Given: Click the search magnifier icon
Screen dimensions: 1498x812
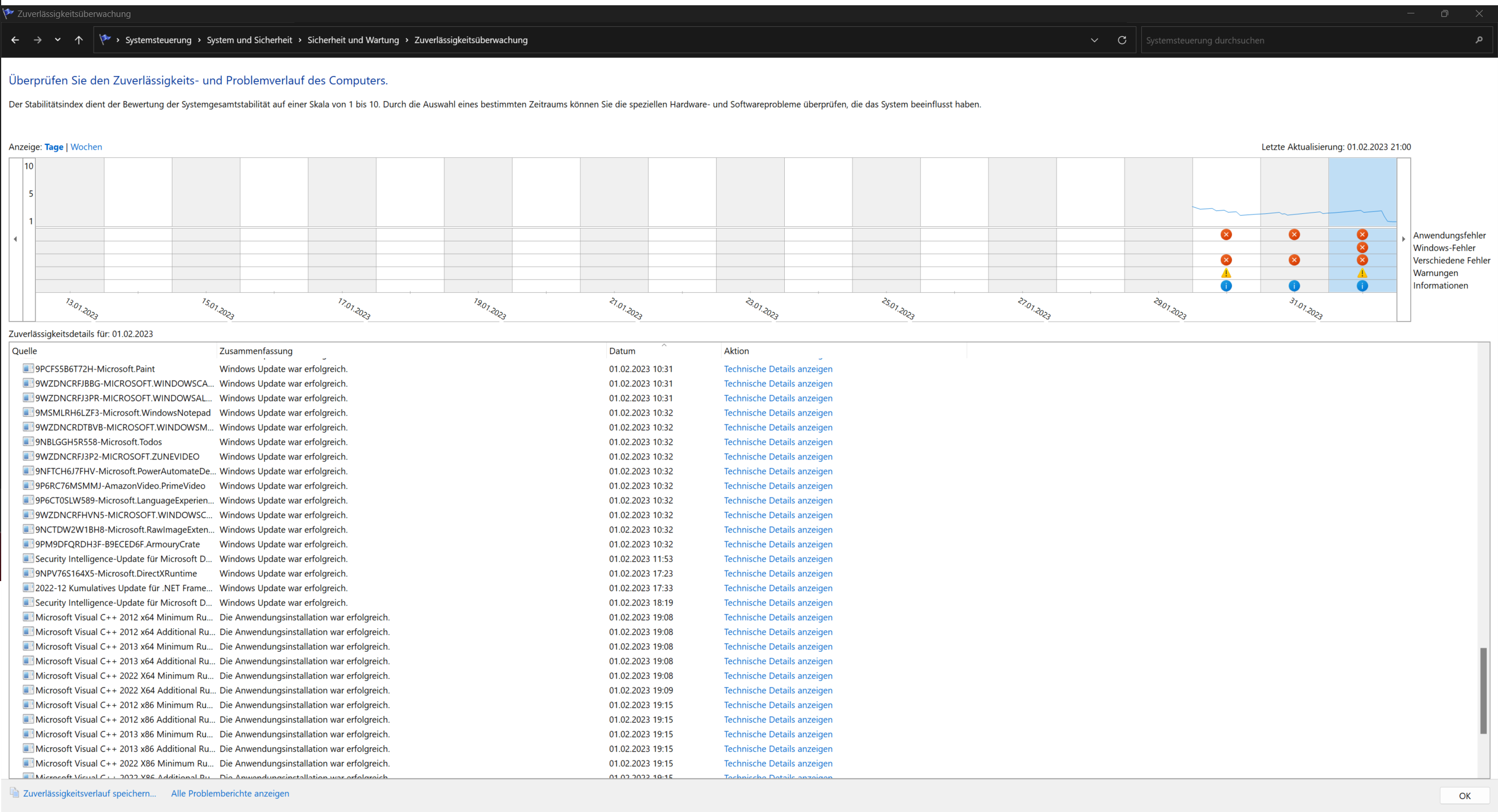Looking at the screenshot, I should [1479, 40].
